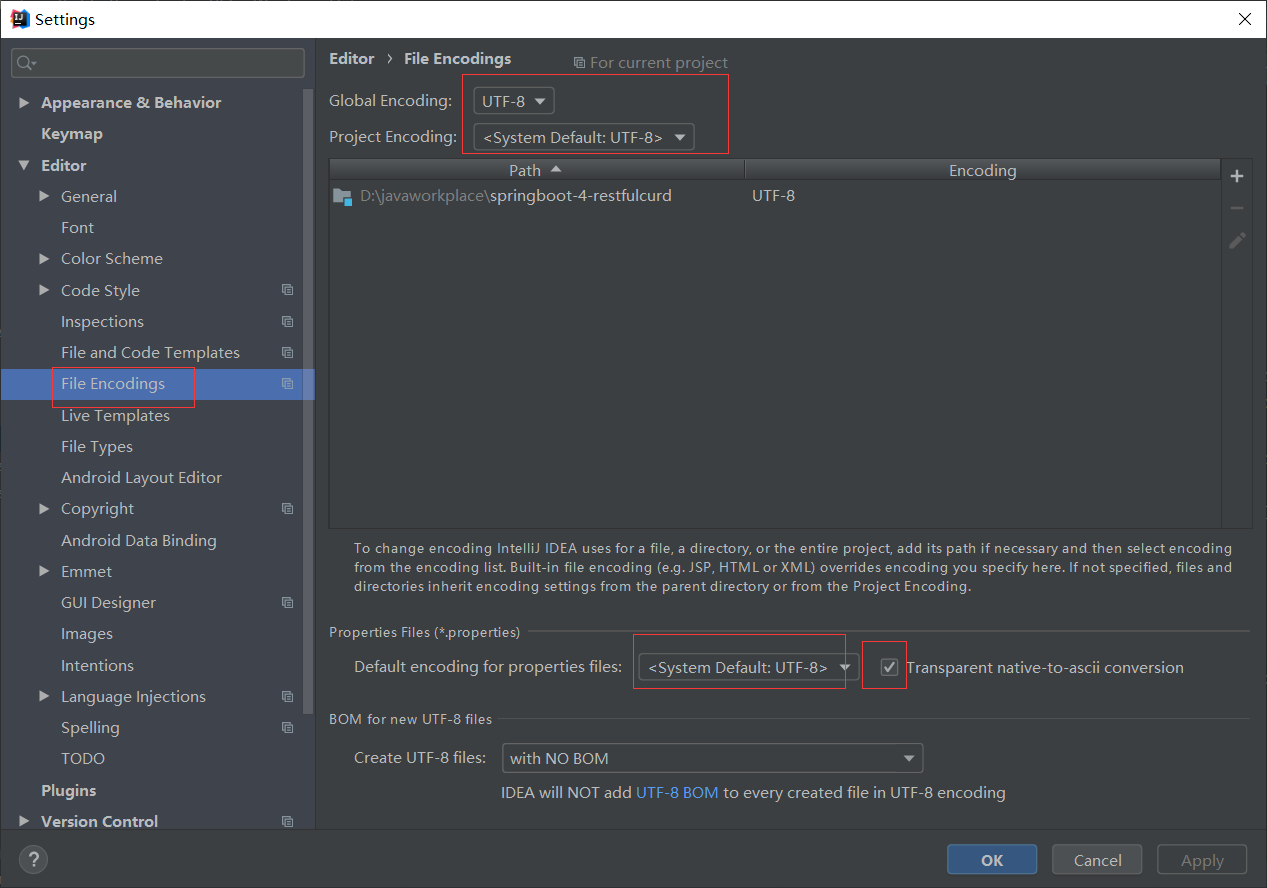Click the Encoding column header
The image size is (1267, 888).
[x=983, y=170]
